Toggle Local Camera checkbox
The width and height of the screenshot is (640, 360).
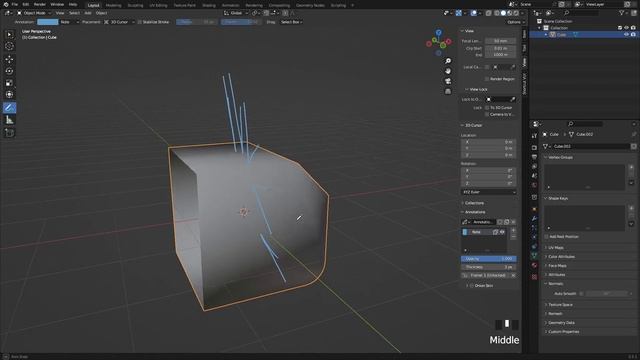click(487, 67)
